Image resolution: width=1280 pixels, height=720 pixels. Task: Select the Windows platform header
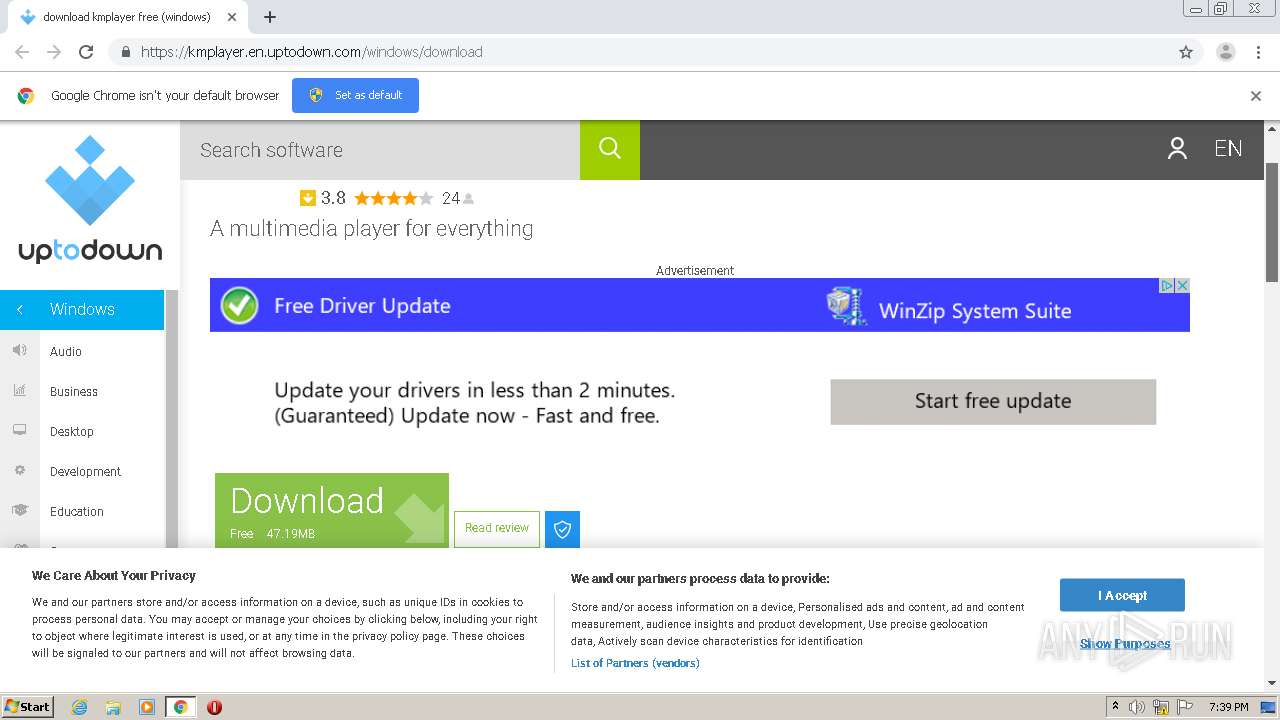pos(82,310)
